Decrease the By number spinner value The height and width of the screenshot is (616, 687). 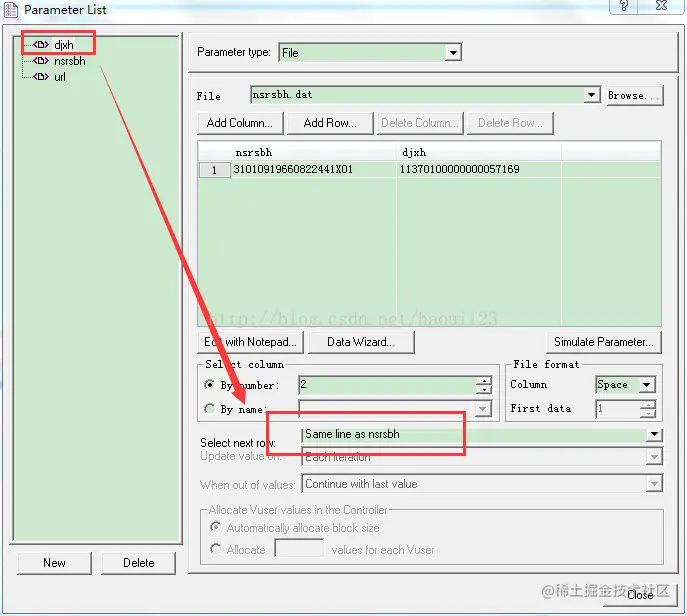tap(484, 389)
